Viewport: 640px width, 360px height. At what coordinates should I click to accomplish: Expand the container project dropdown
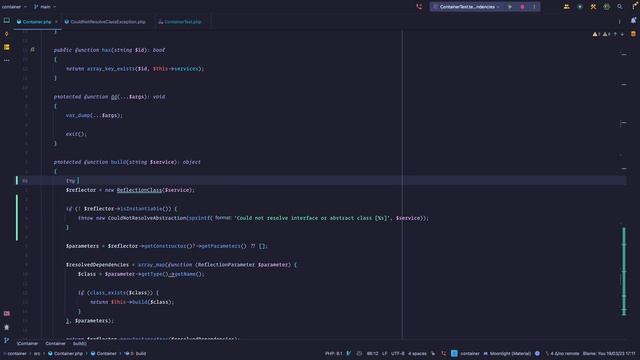coord(14,7)
